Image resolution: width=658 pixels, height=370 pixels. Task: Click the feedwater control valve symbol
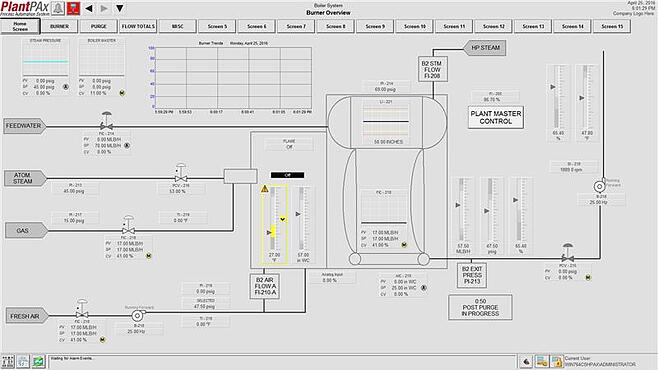[107, 121]
